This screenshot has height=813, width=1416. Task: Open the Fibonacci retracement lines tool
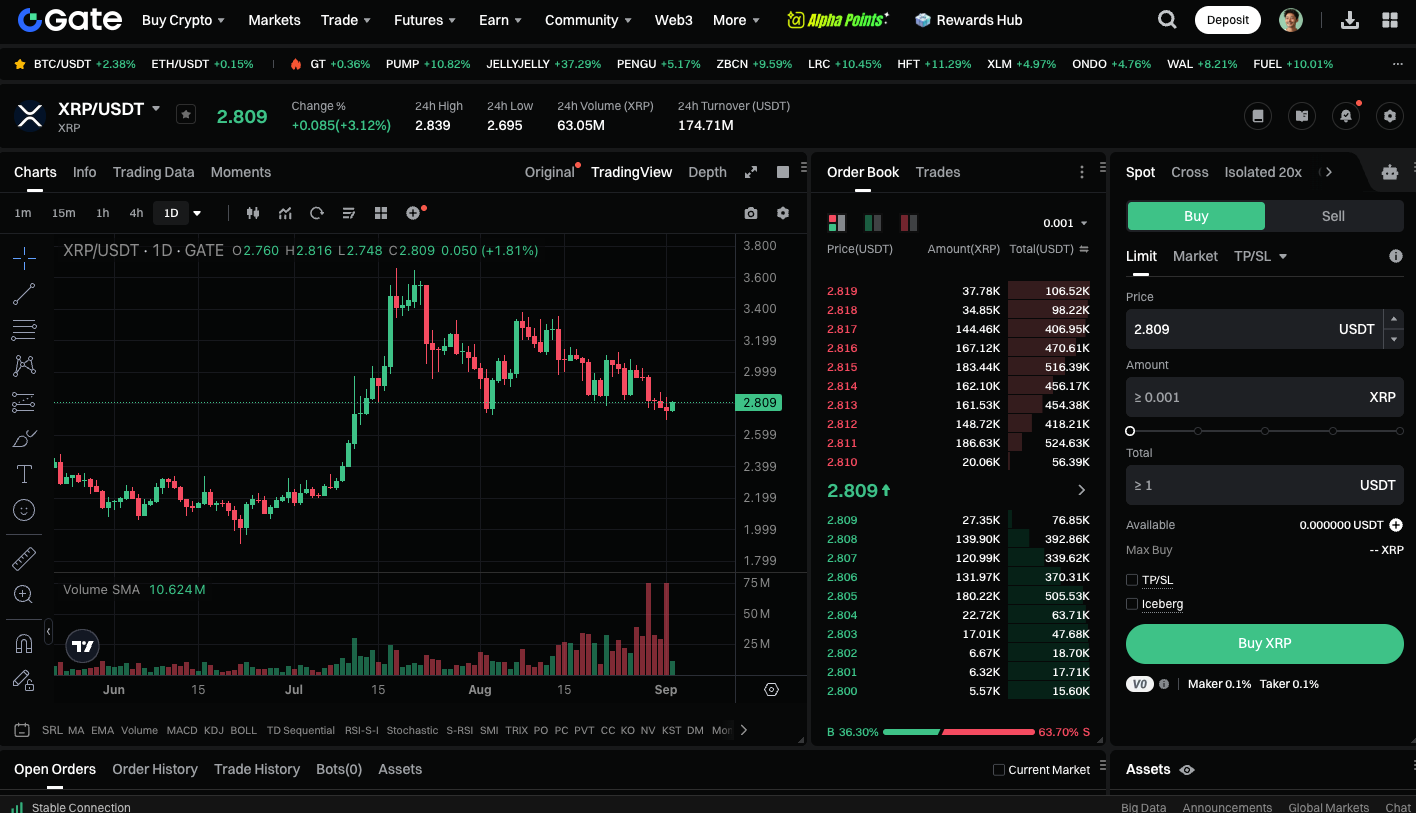(24, 330)
